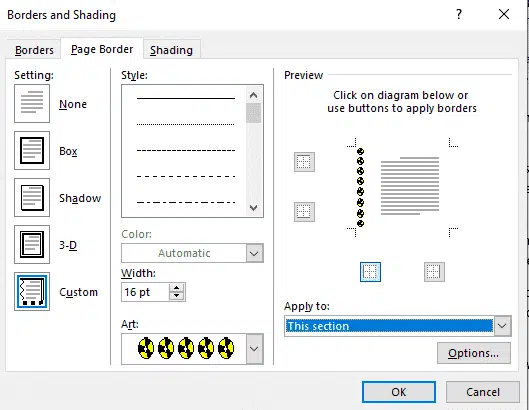
Task: Expand the Art border dropdown
Action: [254, 349]
